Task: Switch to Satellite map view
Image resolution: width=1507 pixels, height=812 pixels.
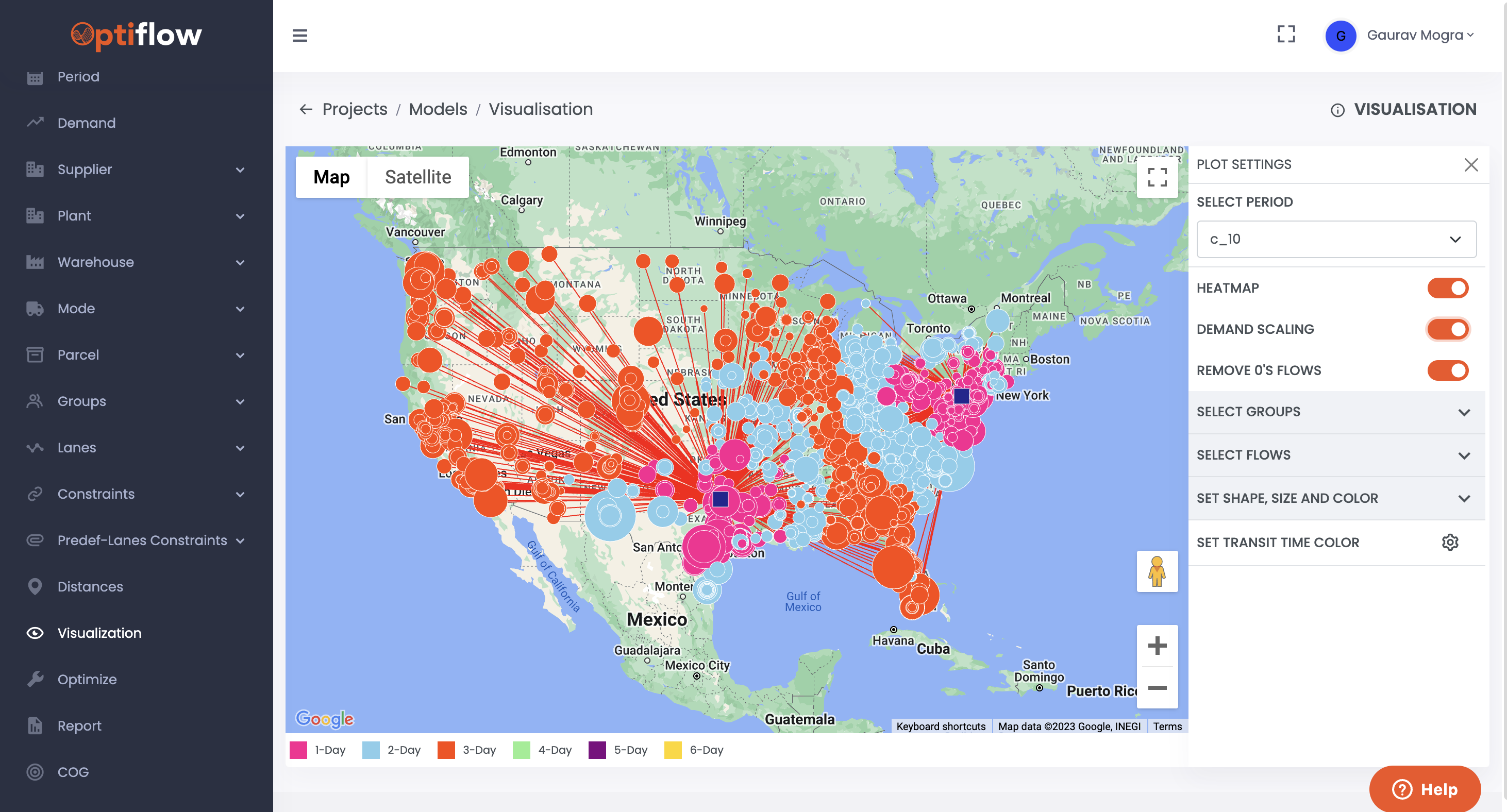Action: pyautogui.click(x=417, y=177)
